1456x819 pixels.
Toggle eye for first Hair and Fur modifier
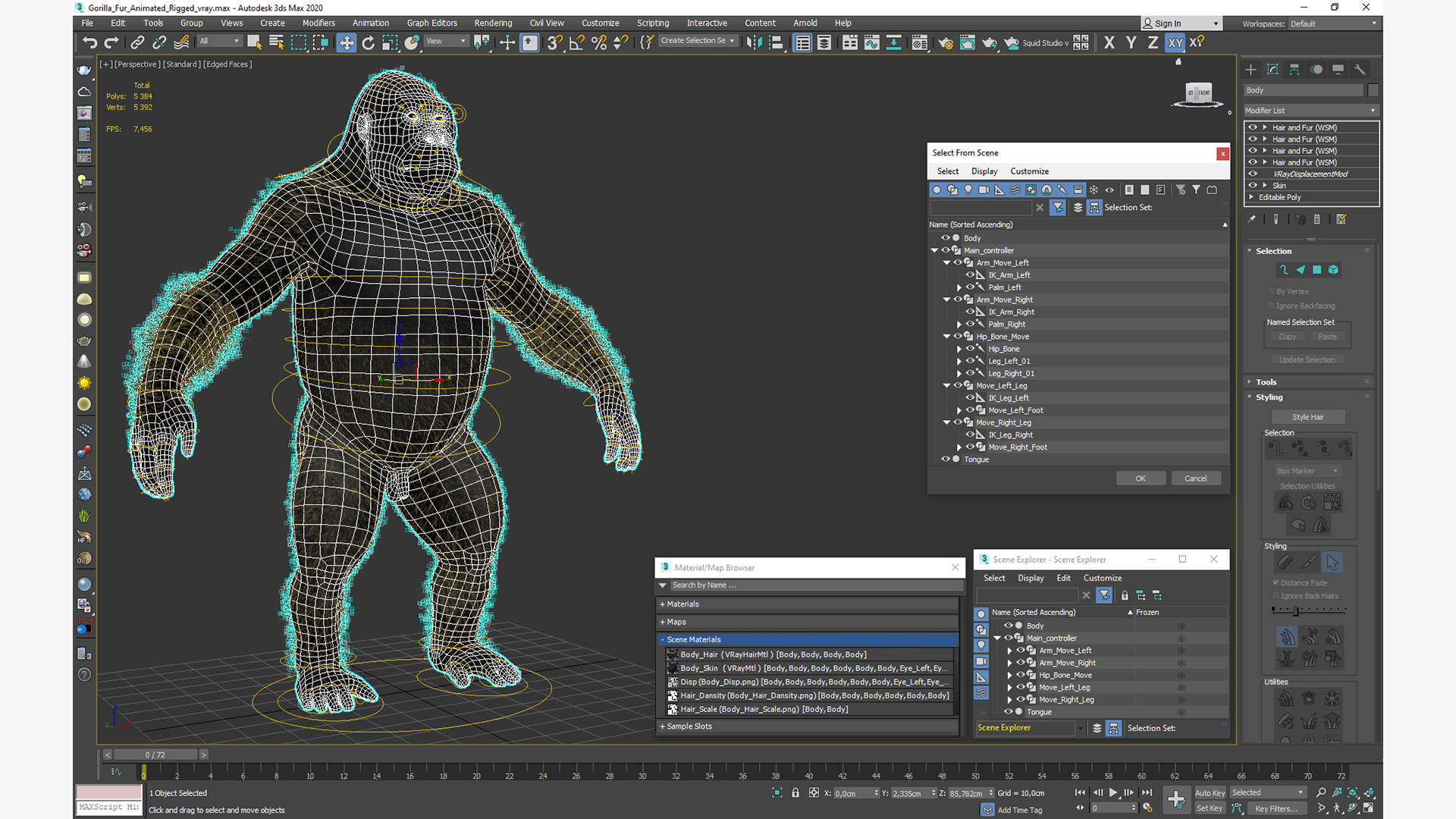1253,127
